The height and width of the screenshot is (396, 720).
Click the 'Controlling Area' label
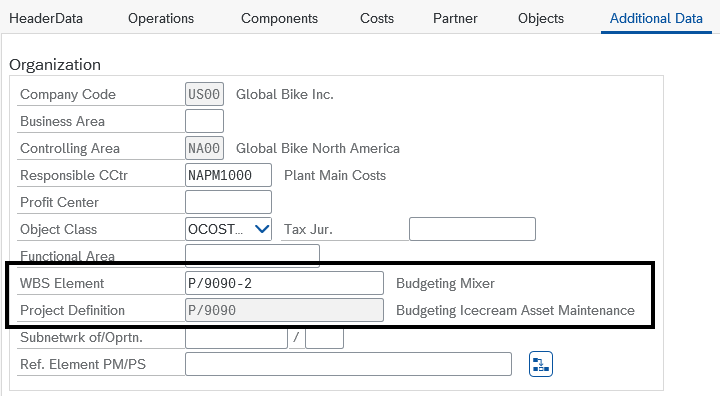pos(70,148)
